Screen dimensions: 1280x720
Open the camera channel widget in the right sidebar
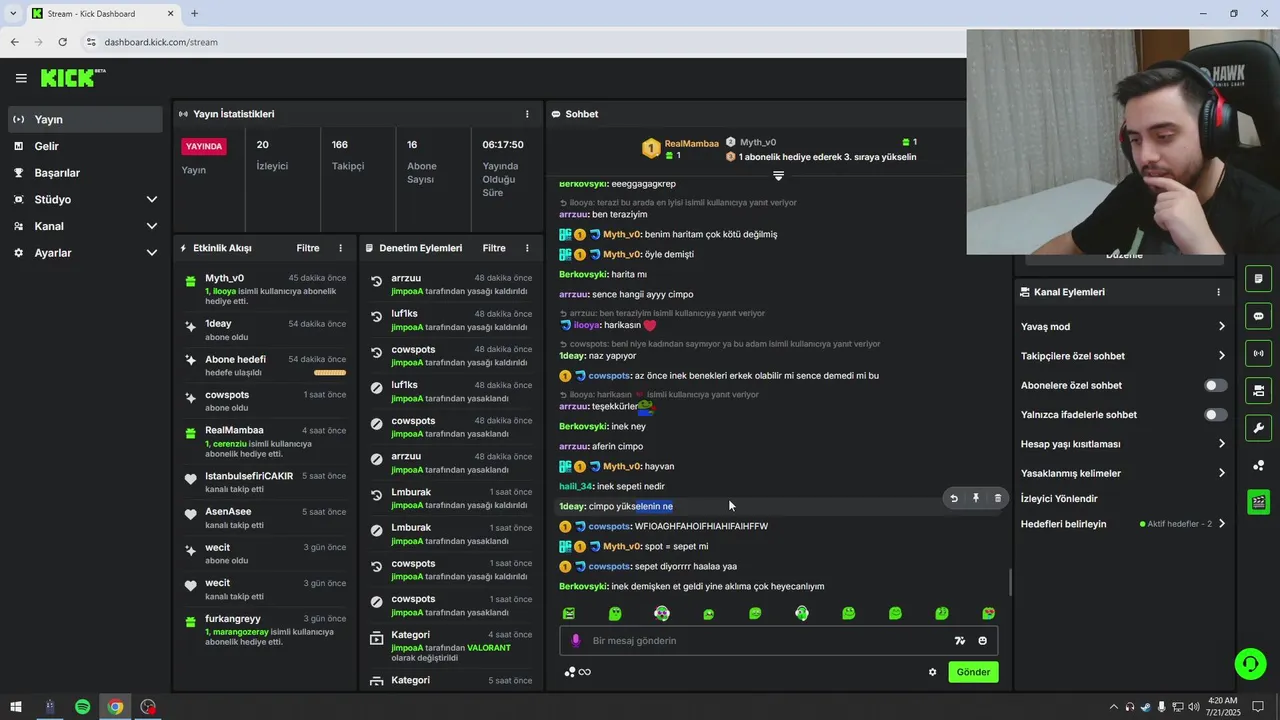1258,390
